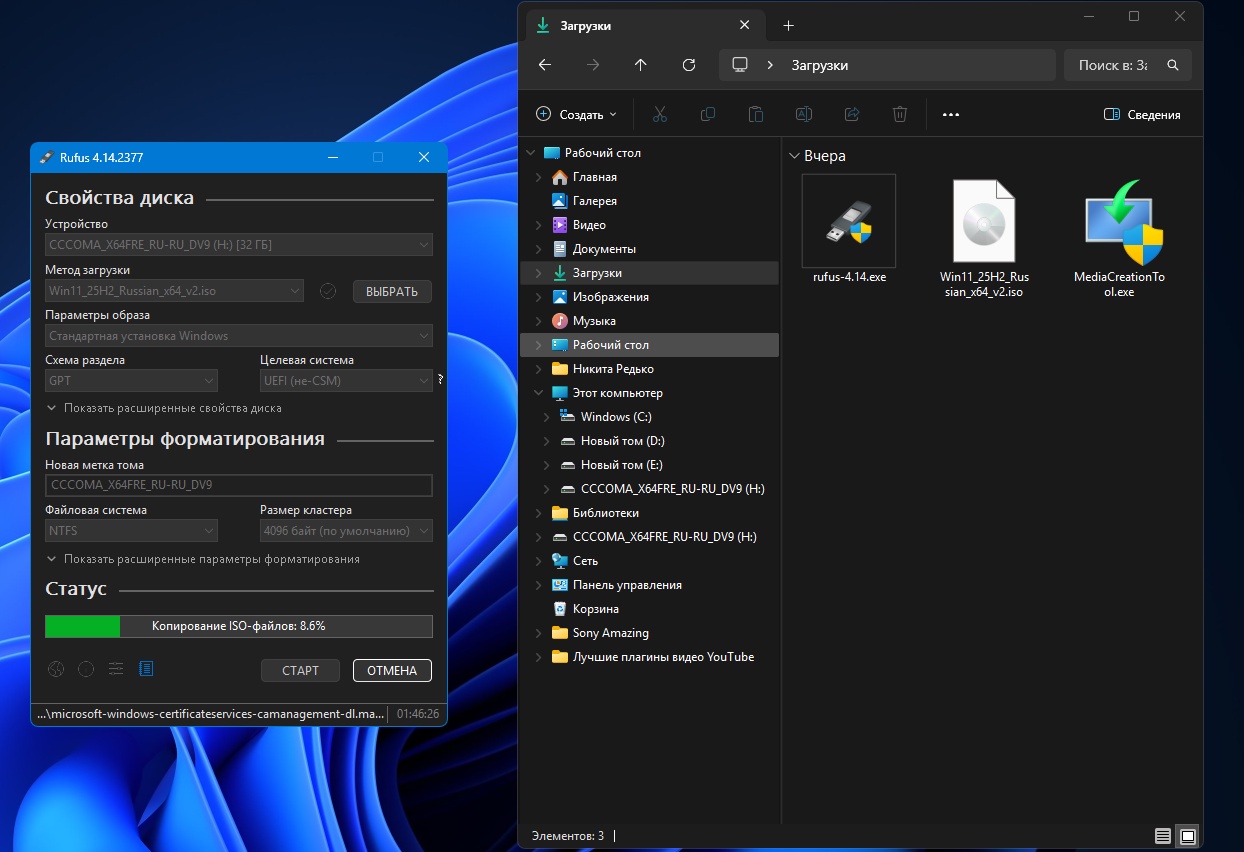Viewport: 1244px width, 852px height.
Task: Click the Rufus copy progress bar
Action: (239, 626)
